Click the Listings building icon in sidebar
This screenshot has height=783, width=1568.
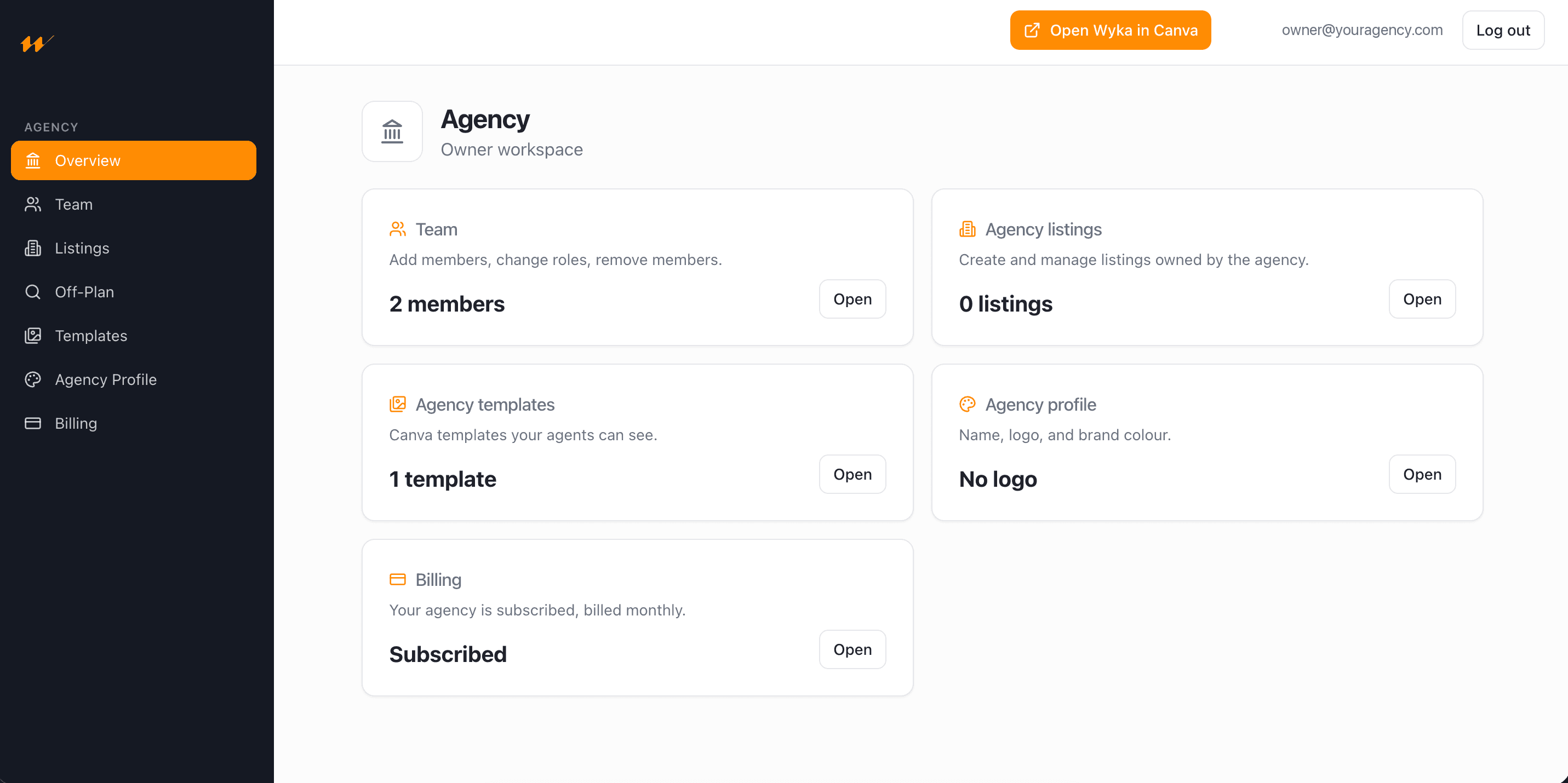[x=33, y=248]
